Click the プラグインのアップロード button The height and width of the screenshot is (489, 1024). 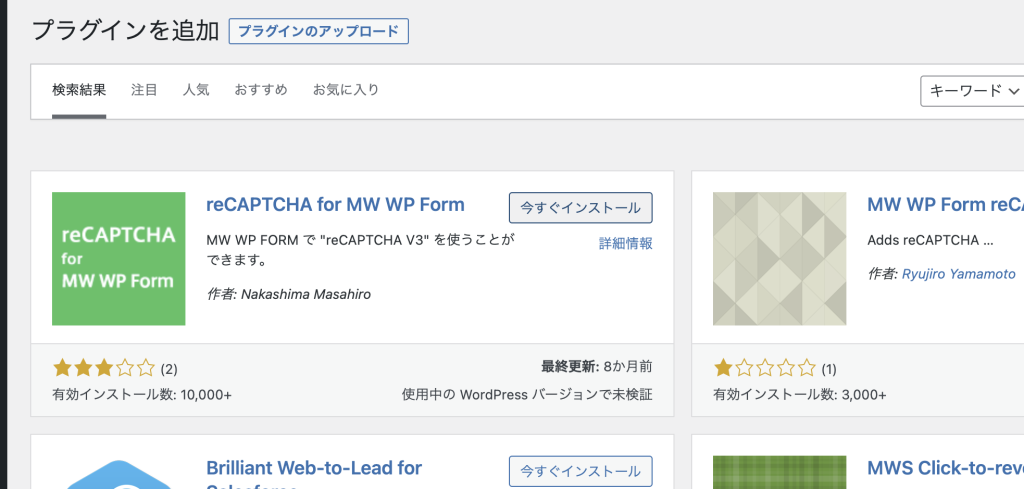point(318,31)
